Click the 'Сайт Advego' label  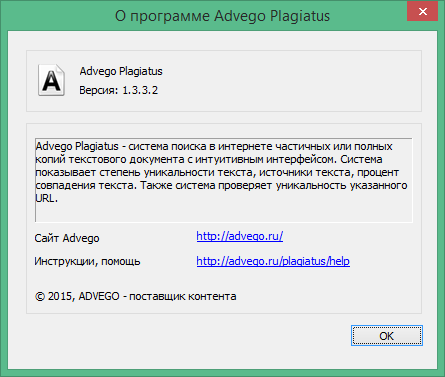[x=67, y=238]
